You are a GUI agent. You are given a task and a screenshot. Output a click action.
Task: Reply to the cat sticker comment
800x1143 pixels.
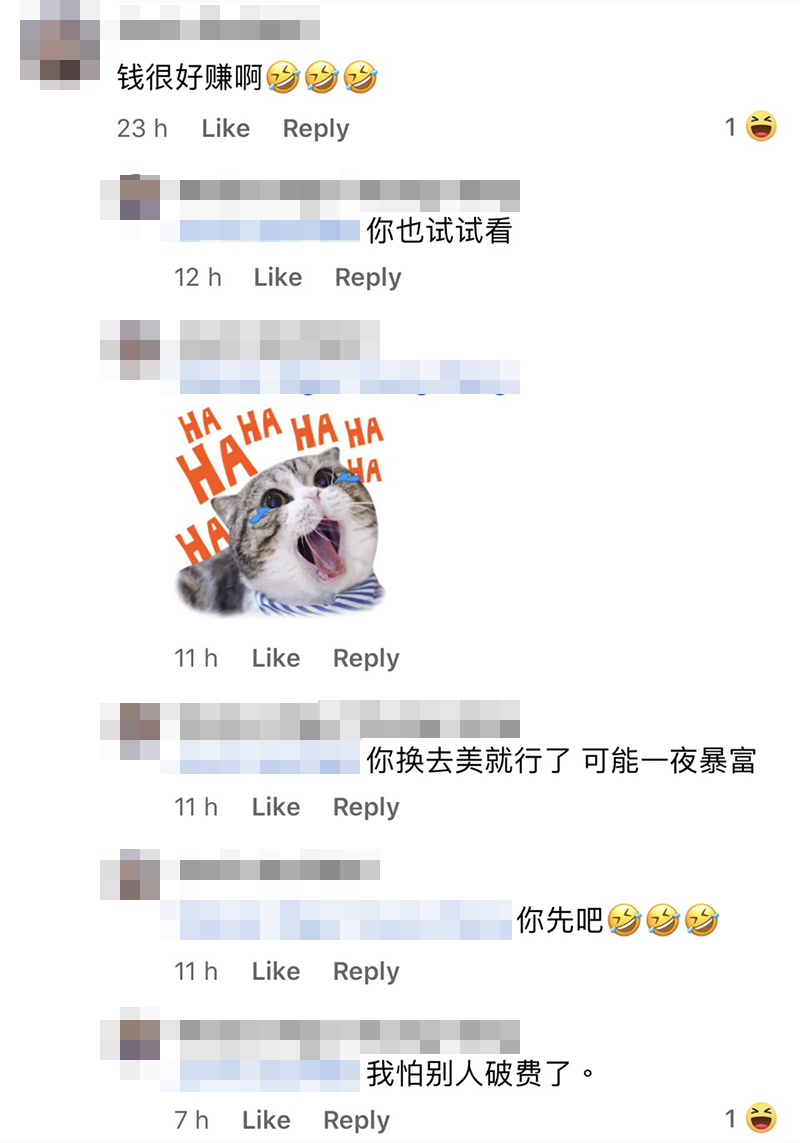click(x=366, y=658)
